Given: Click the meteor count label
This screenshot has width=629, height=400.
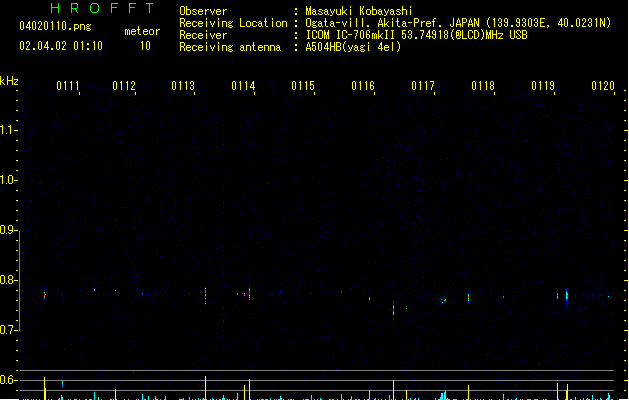Looking at the screenshot, I should 142,31.
